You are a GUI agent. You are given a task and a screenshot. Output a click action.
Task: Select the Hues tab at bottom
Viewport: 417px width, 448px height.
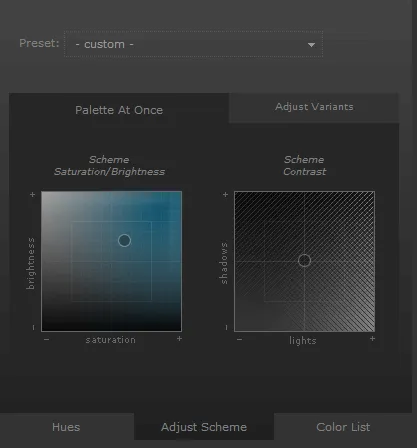pyautogui.click(x=66, y=427)
